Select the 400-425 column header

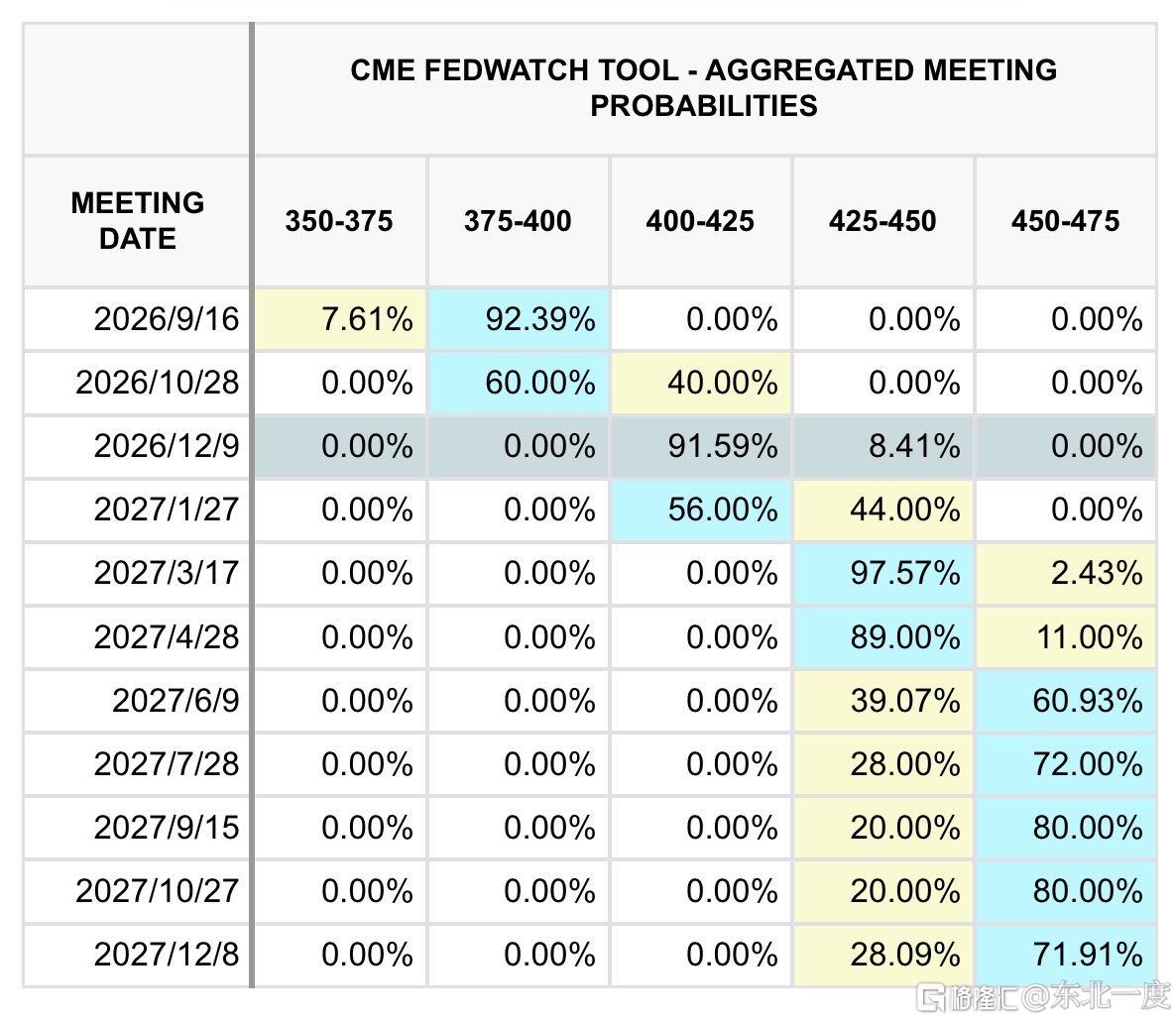(700, 221)
